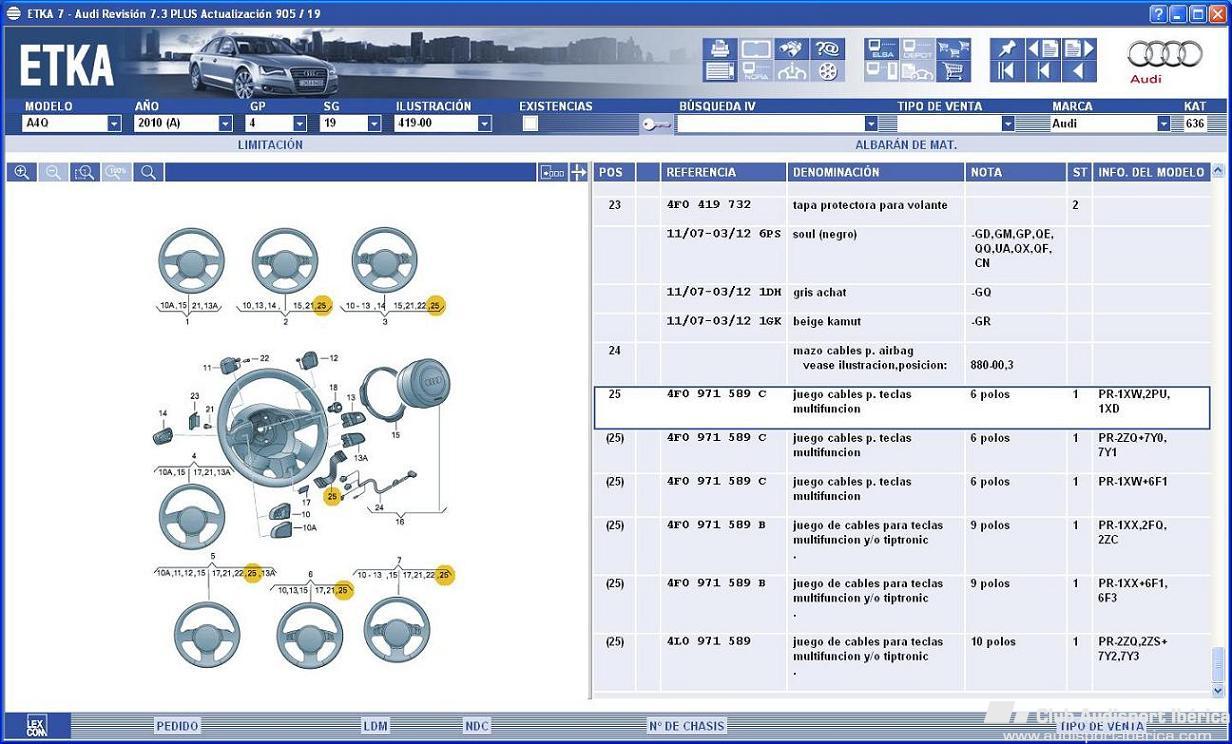Click the LEXCOM logo icon
1232x744 pixels.
click(x=36, y=726)
